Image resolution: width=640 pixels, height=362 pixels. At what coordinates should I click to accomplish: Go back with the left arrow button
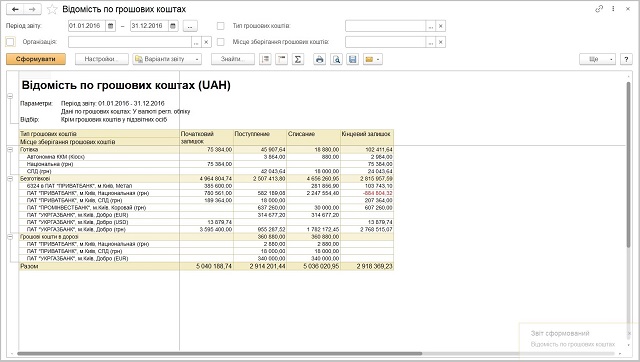15,9
